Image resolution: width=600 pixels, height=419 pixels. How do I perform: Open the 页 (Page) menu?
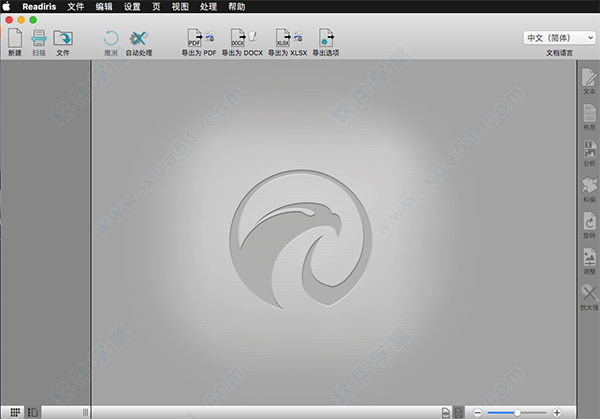pos(156,7)
